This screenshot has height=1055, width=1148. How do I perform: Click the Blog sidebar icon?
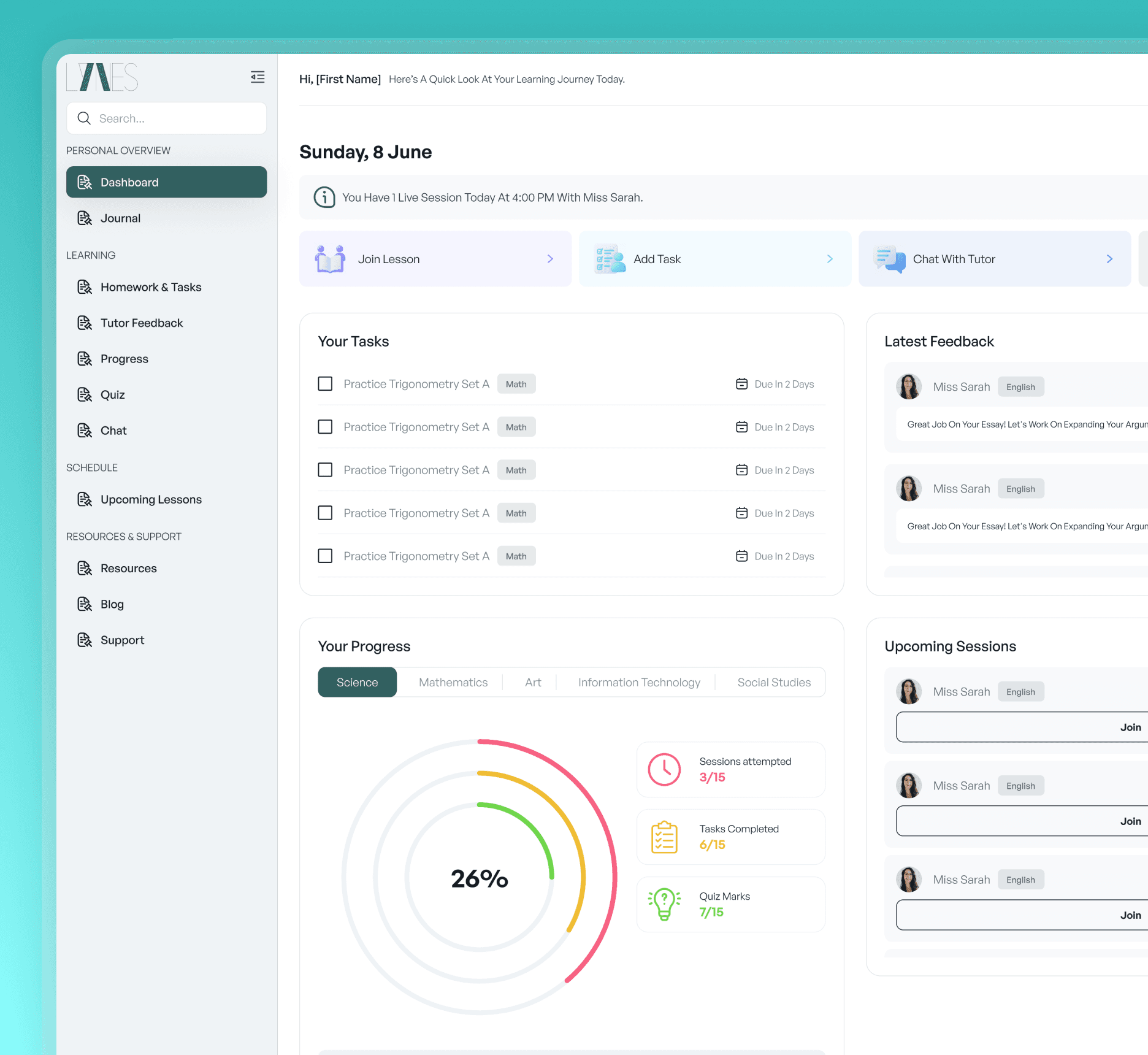tap(85, 604)
